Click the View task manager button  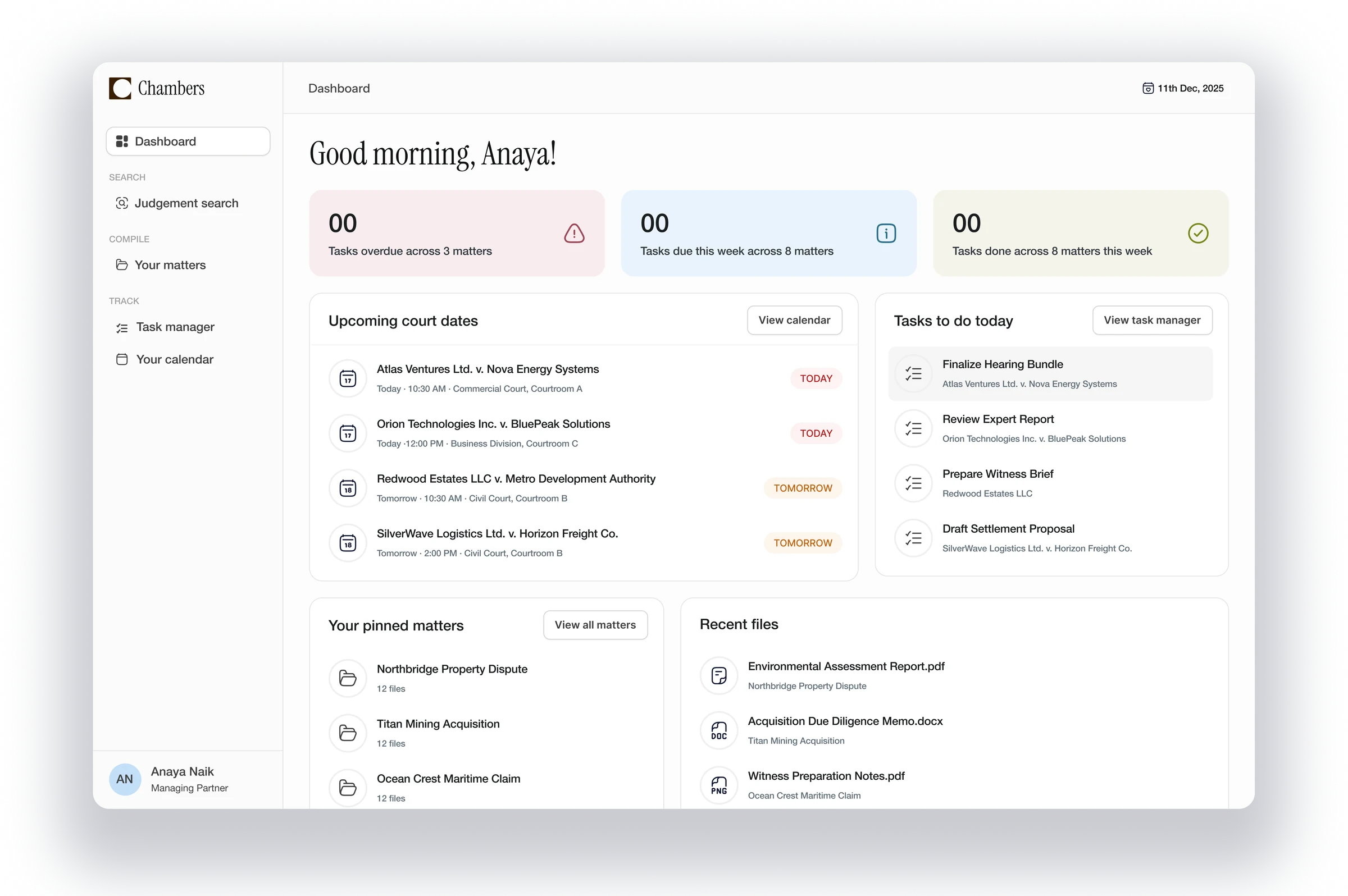click(1151, 321)
